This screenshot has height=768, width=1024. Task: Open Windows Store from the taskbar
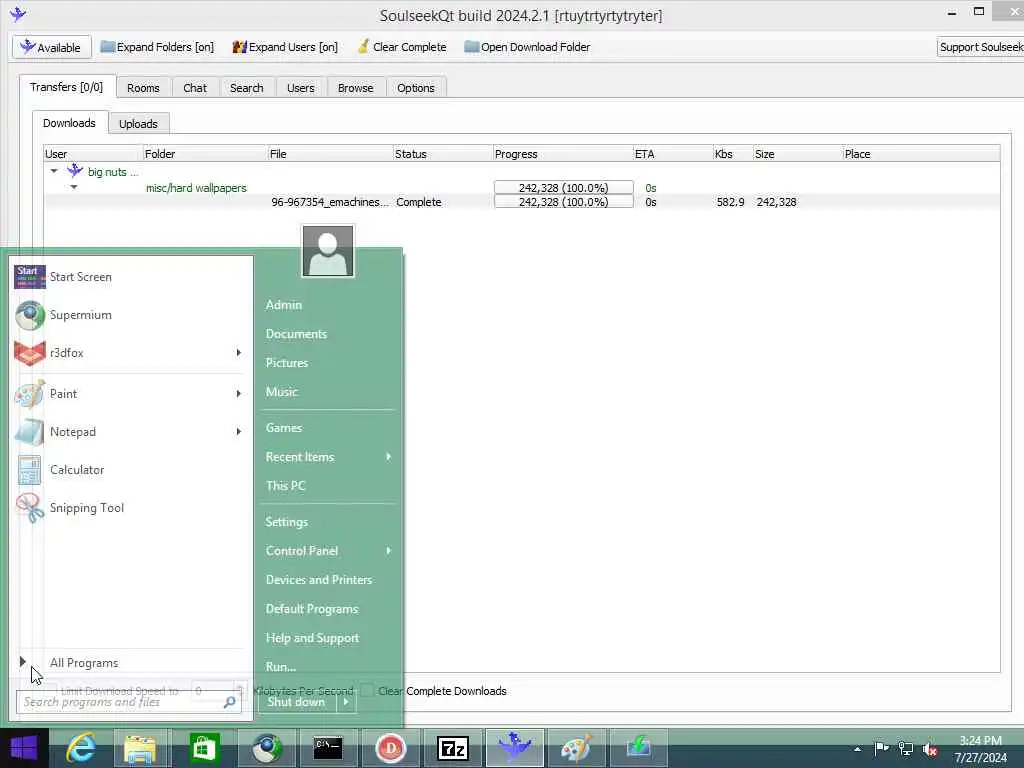(x=203, y=748)
